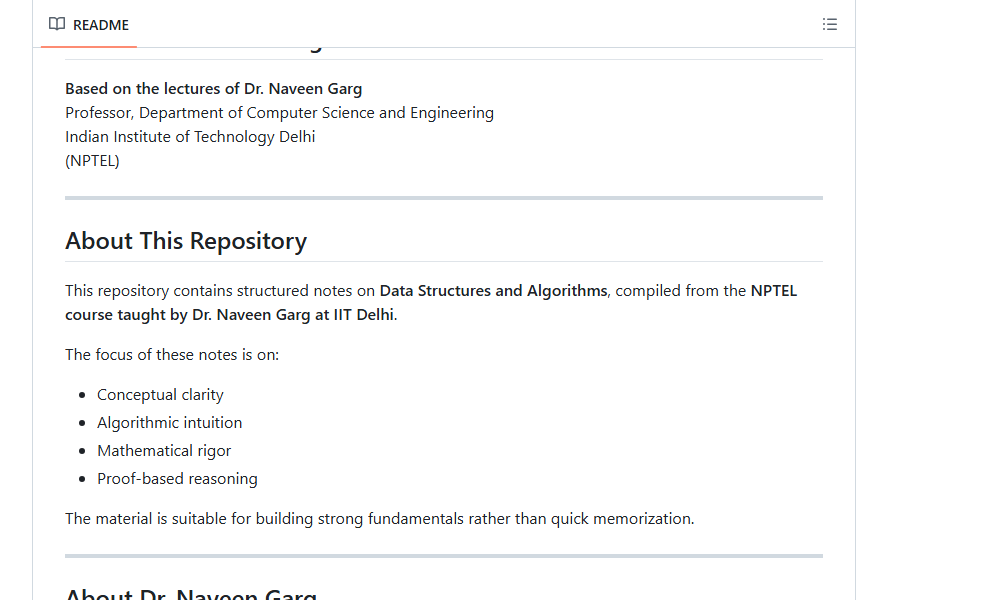This screenshot has width=1000, height=600.
Task: Click the 'material is suitable' closing paragraph
Action: click(379, 519)
